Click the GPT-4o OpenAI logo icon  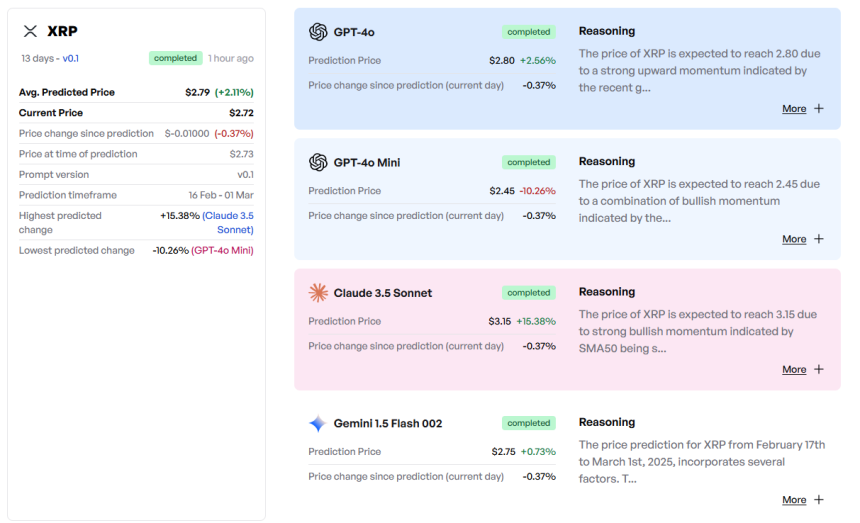318,32
